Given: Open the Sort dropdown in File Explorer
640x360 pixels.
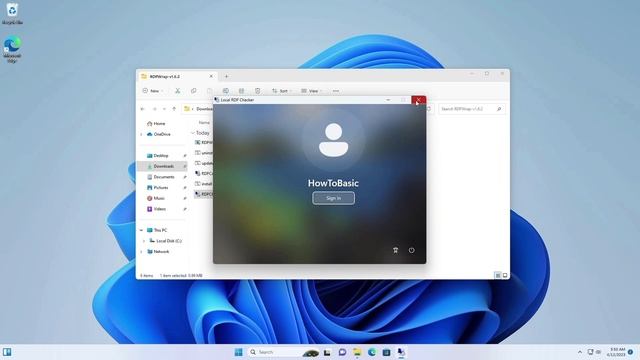Looking at the screenshot, I should click(x=282, y=91).
